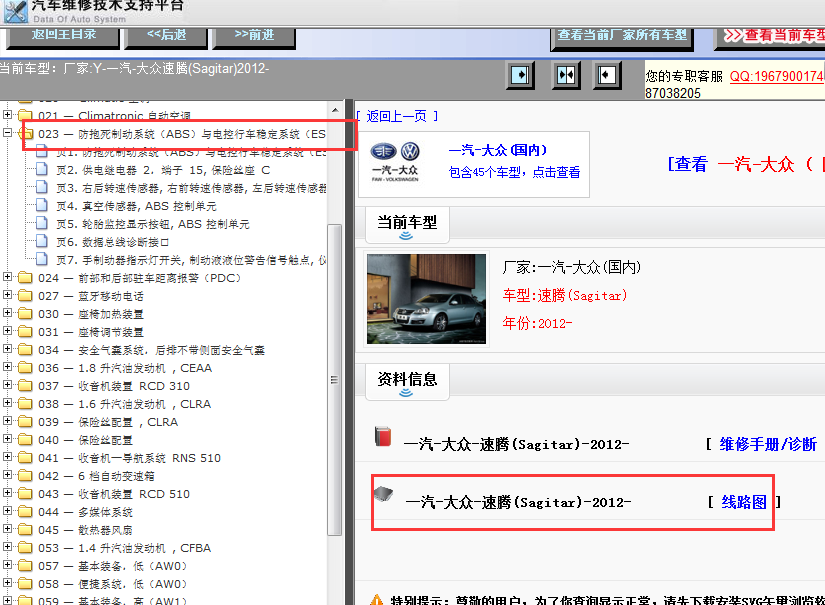Click the red book icon for repair manual

coord(383,437)
